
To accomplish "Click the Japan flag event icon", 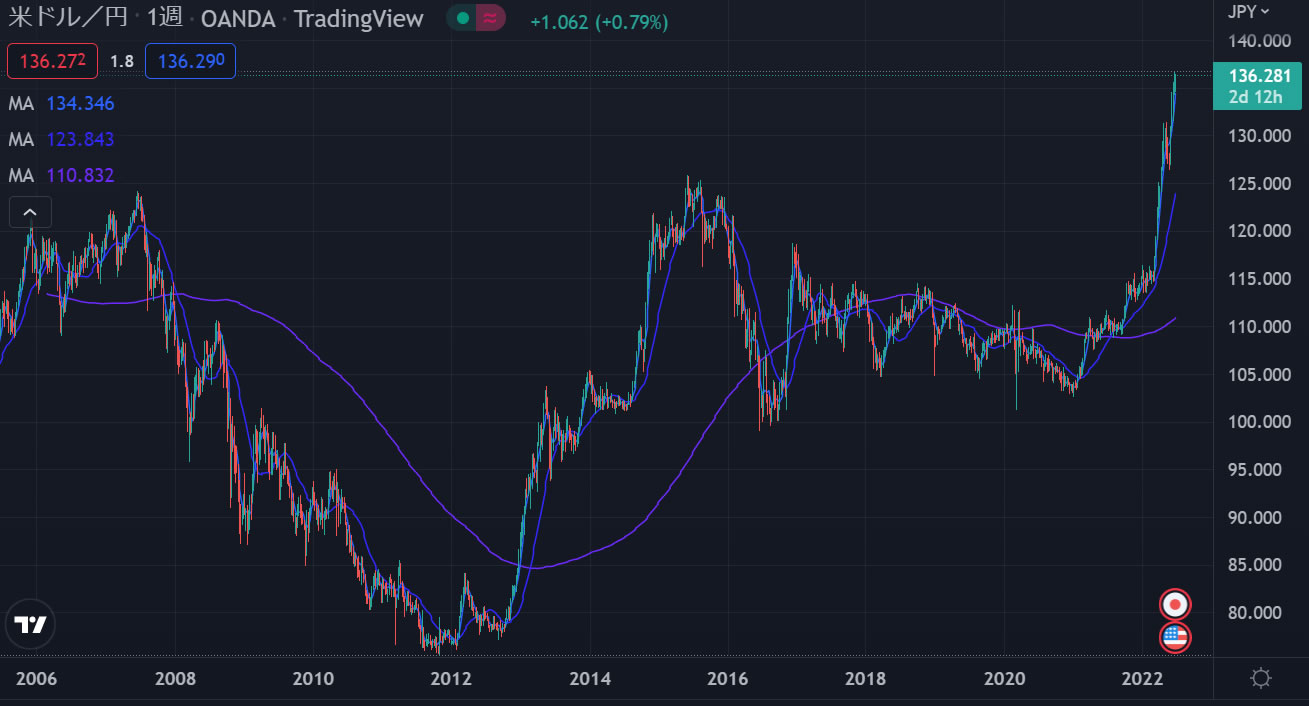I will [x=1175, y=604].
